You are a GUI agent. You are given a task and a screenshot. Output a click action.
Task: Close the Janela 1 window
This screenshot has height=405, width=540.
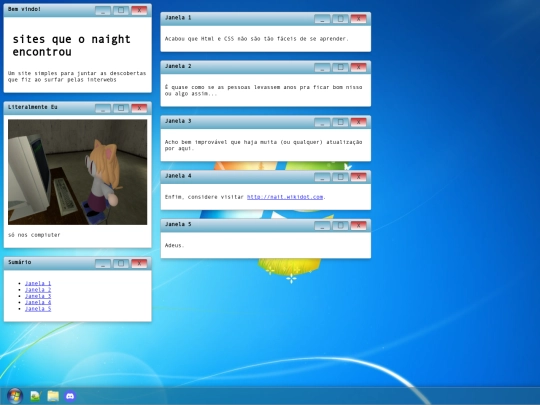click(x=359, y=19)
